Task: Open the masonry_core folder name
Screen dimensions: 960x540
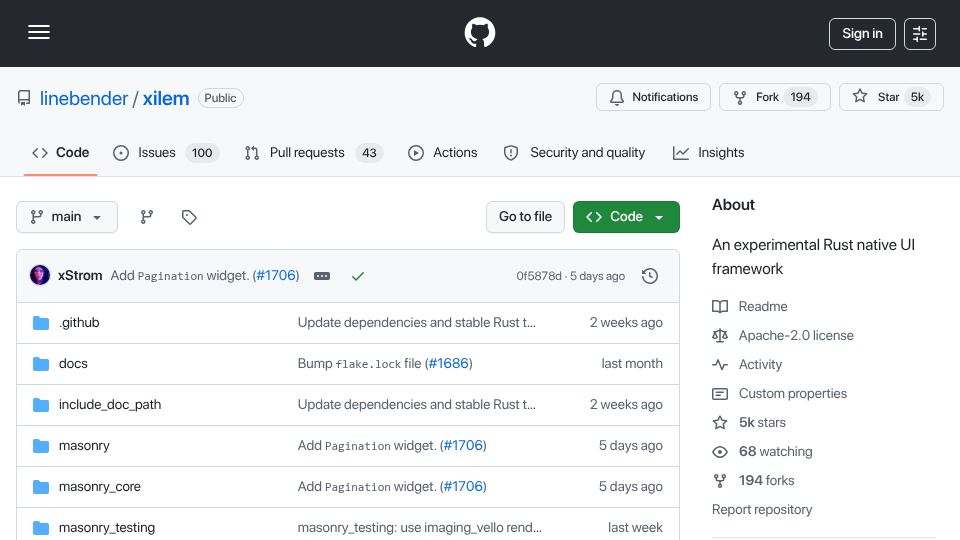Action: (100, 487)
